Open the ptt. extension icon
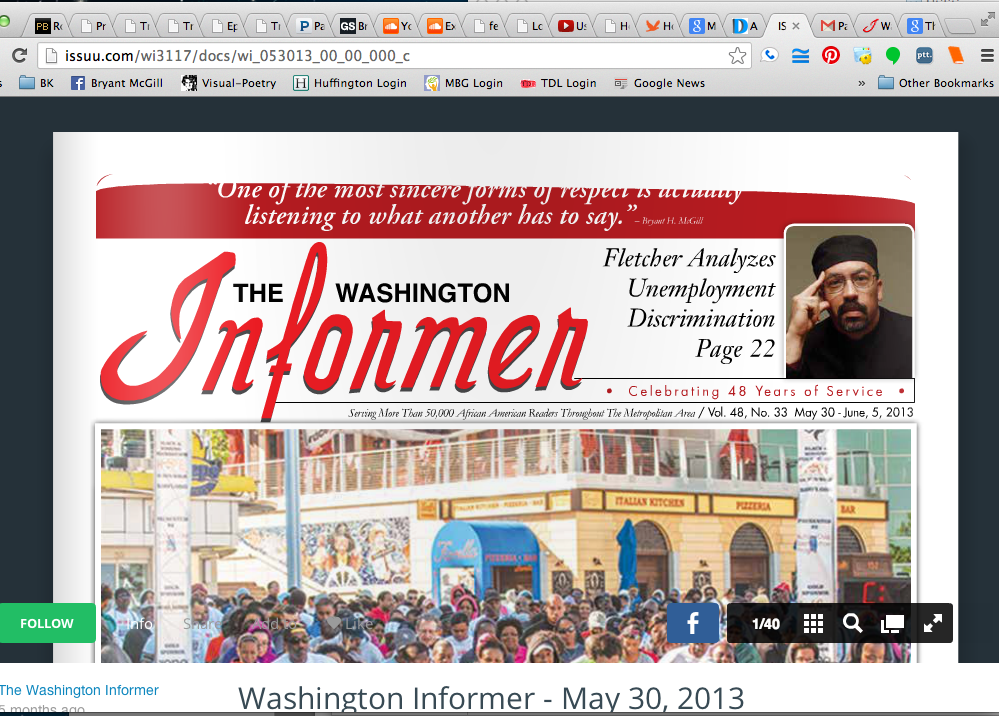The image size is (999, 716). click(924, 55)
